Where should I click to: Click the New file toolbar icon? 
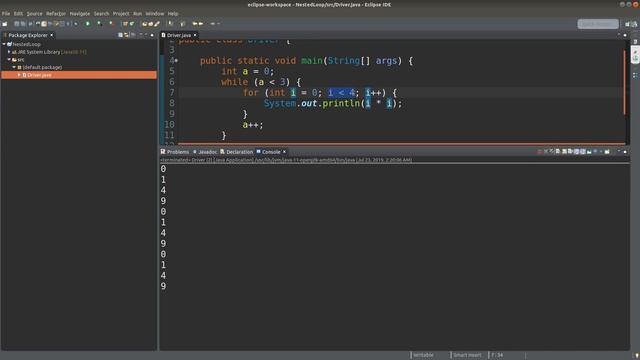coord(4,24)
